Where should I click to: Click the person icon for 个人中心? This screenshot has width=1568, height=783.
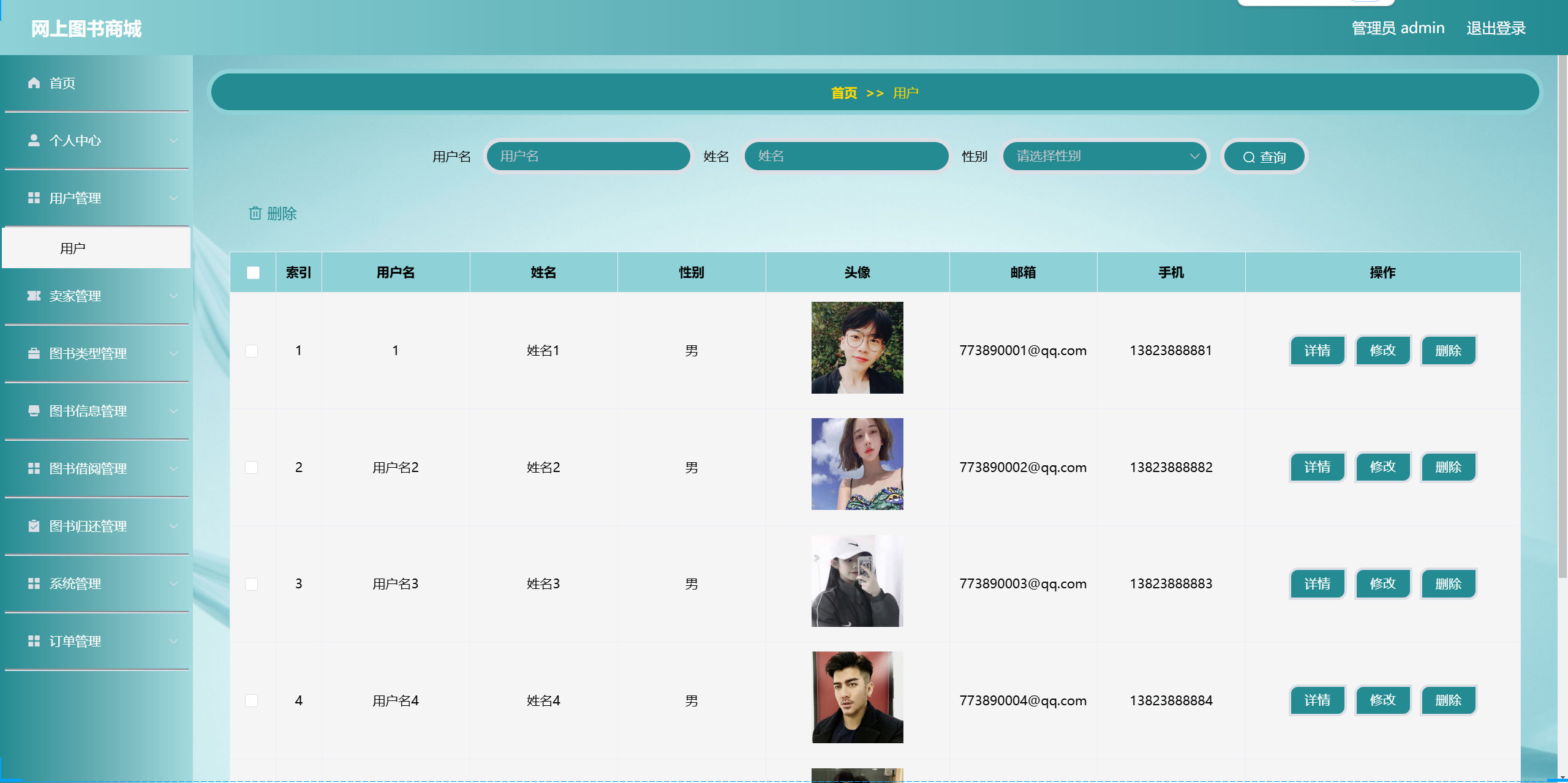(34, 140)
